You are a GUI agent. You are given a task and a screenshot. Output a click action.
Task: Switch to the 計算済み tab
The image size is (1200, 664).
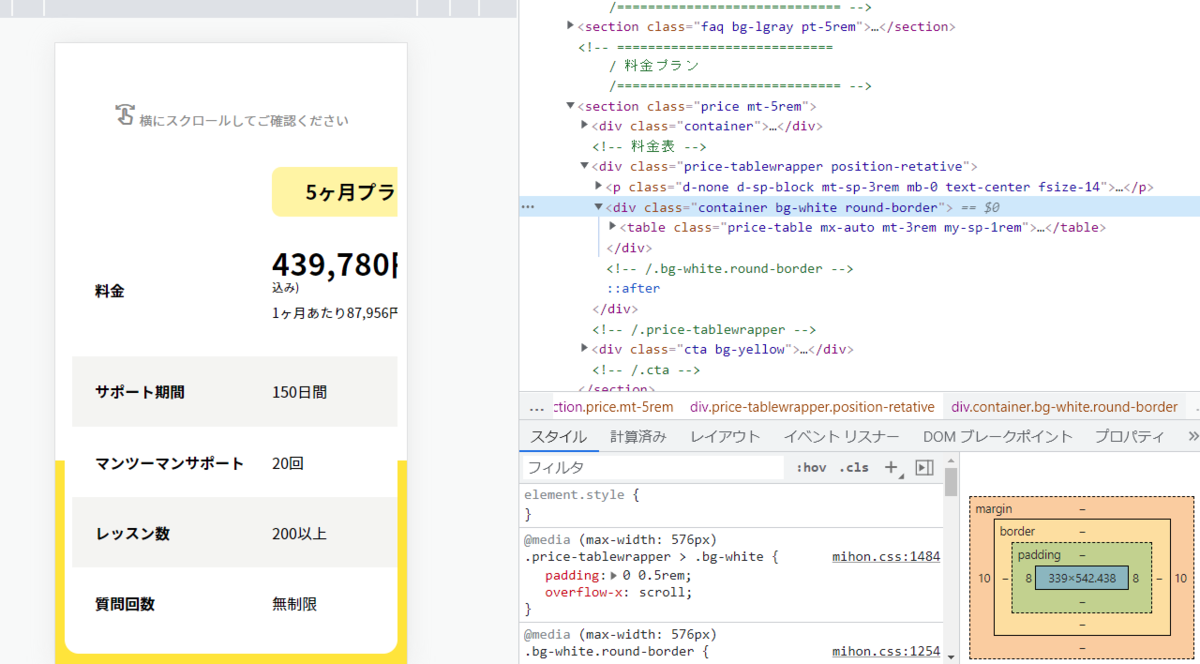pos(638,436)
